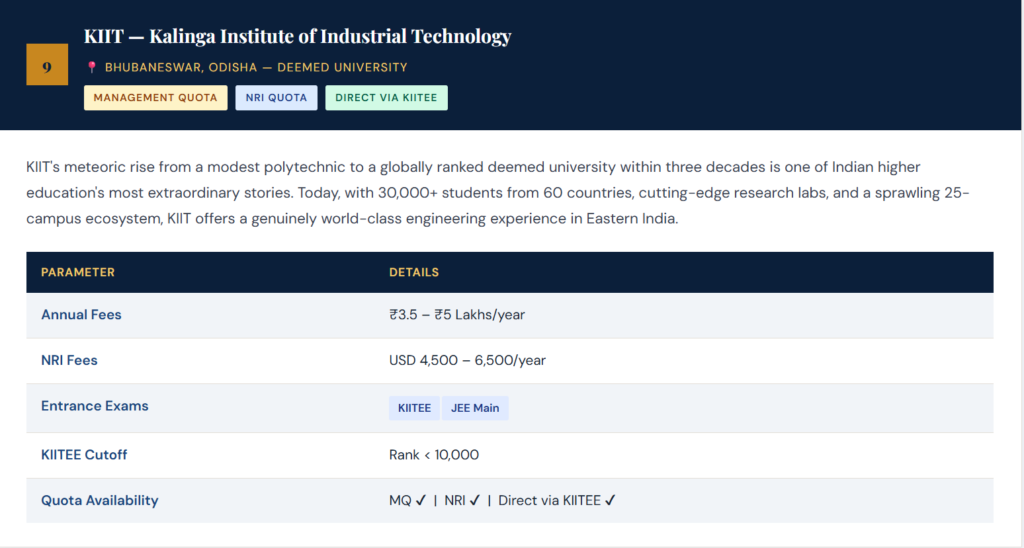Viewport: 1024px width, 548px height.
Task: Click the DETAILS column header
Action: (414, 272)
